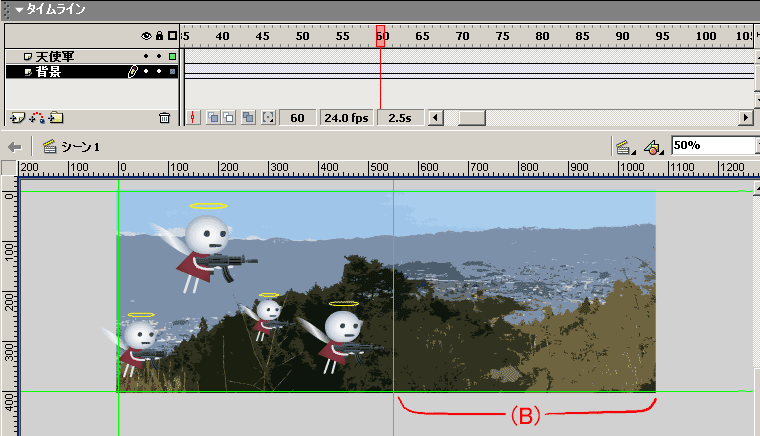Click the page icon beside 天使軍 layer

click(28, 57)
